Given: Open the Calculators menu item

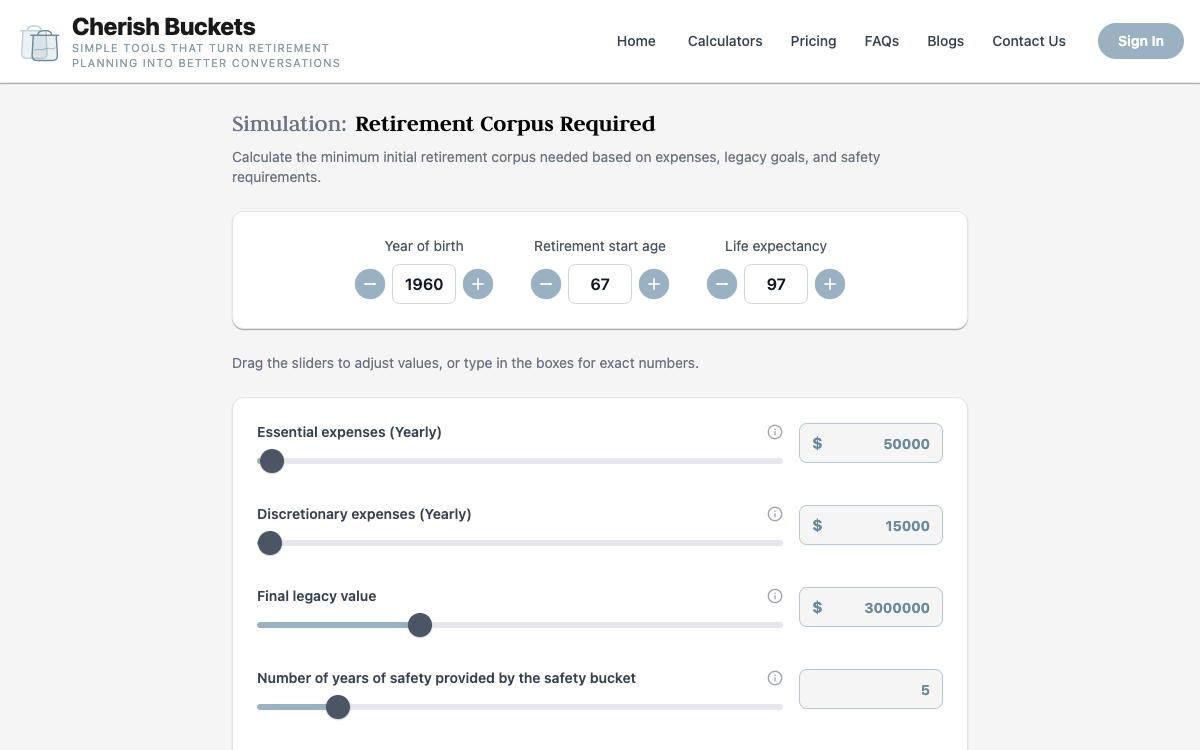Looking at the screenshot, I should 725,41.
